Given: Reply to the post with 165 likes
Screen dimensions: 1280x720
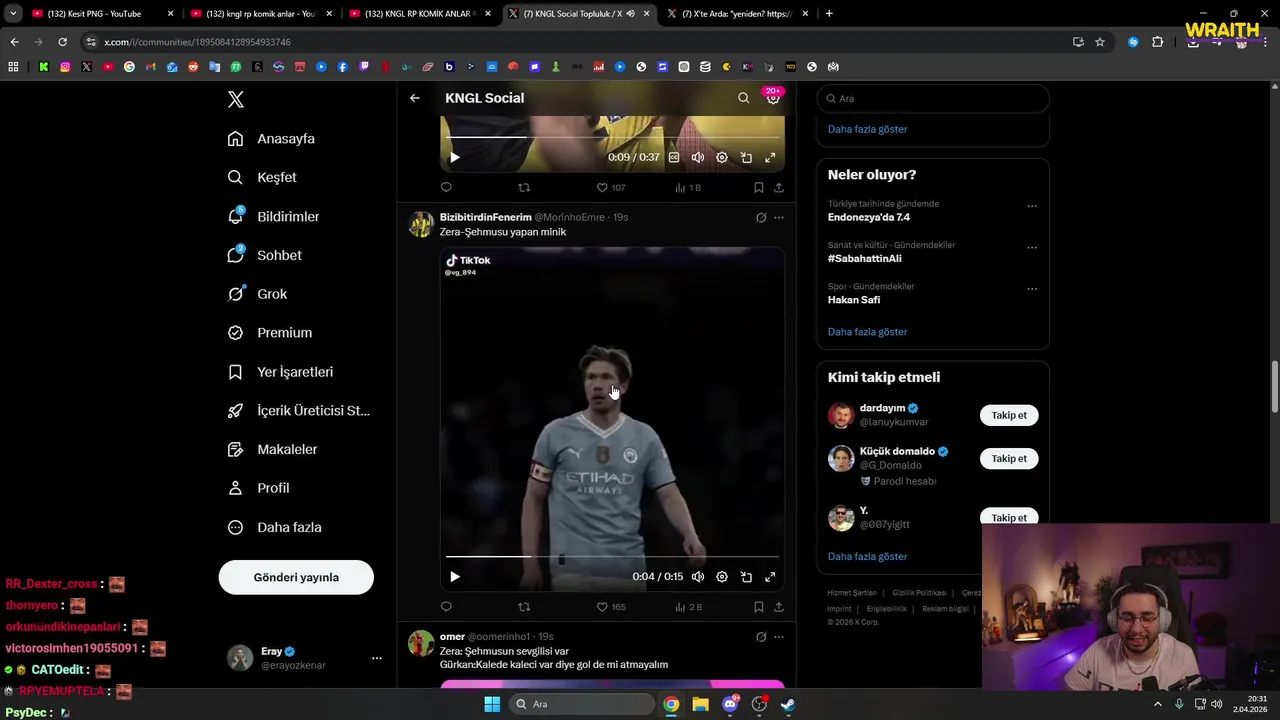Looking at the screenshot, I should 446,606.
